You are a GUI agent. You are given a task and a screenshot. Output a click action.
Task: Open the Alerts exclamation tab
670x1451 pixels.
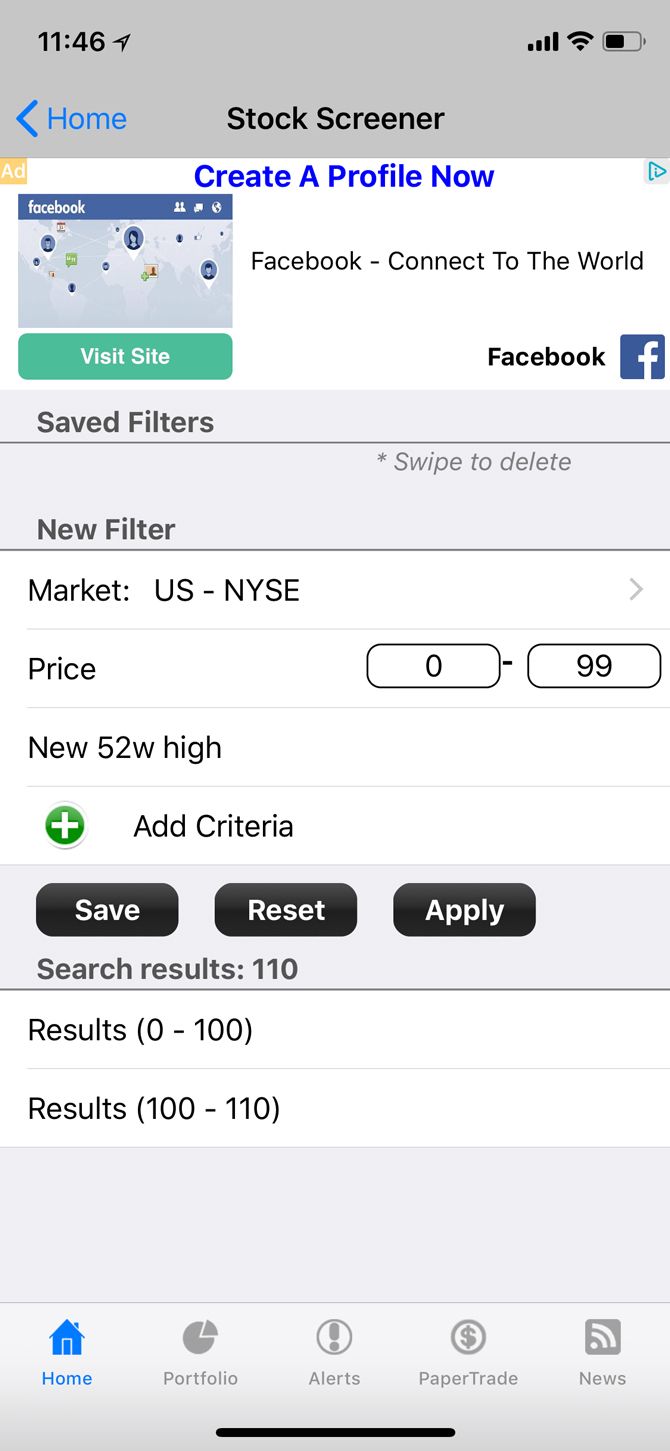click(334, 1352)
